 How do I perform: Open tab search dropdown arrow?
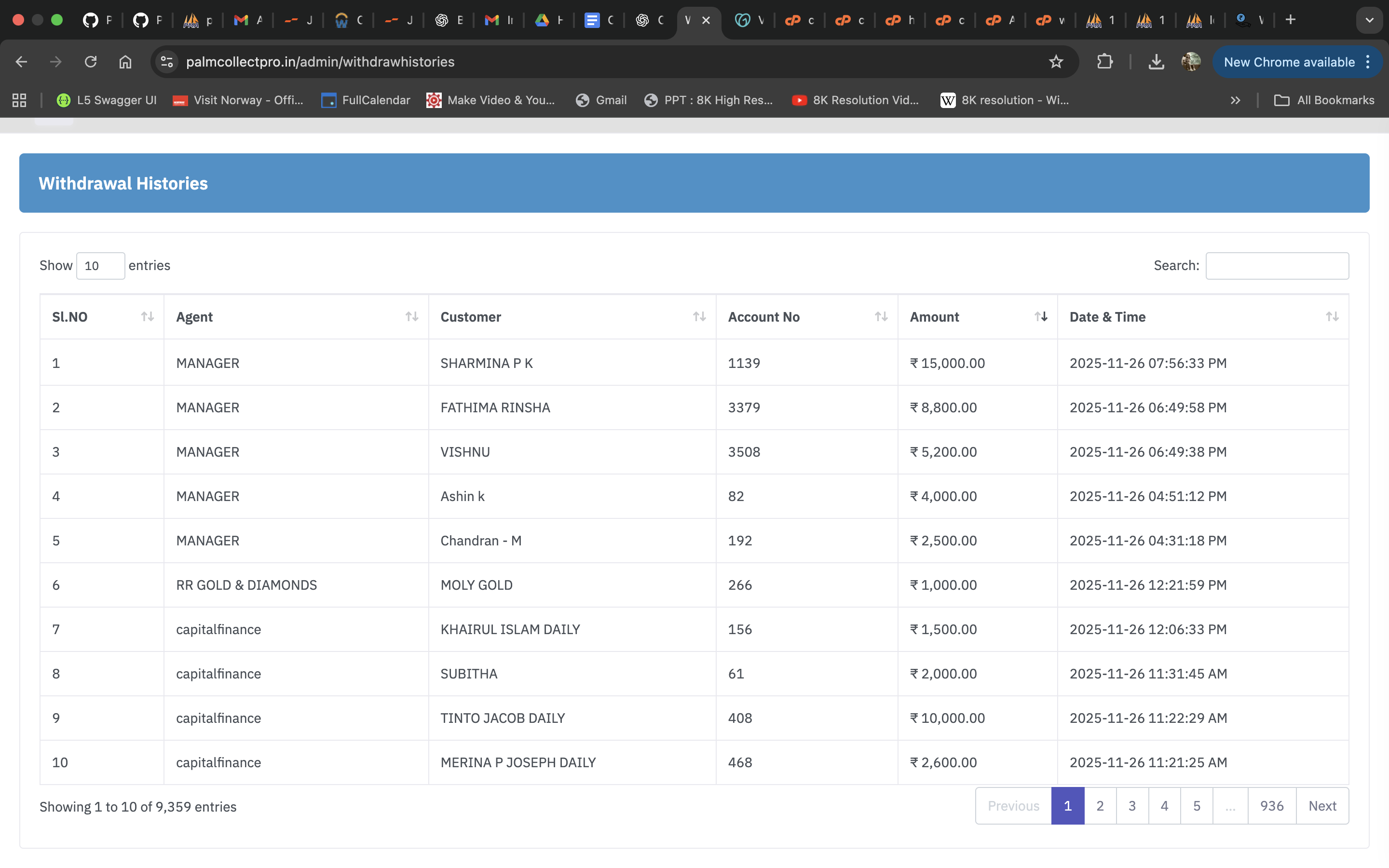pyautogui.click(x=1370, y=20)
